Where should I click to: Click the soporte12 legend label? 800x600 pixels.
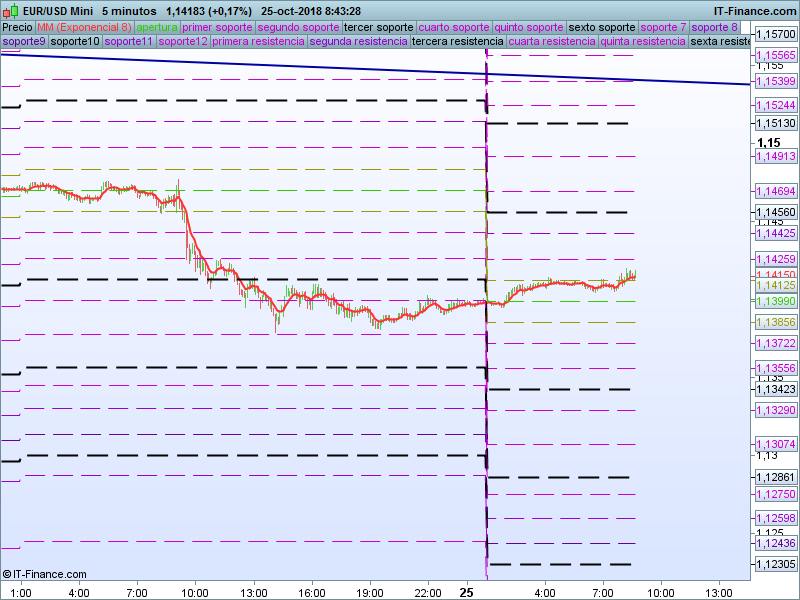(x=182, y=42)
